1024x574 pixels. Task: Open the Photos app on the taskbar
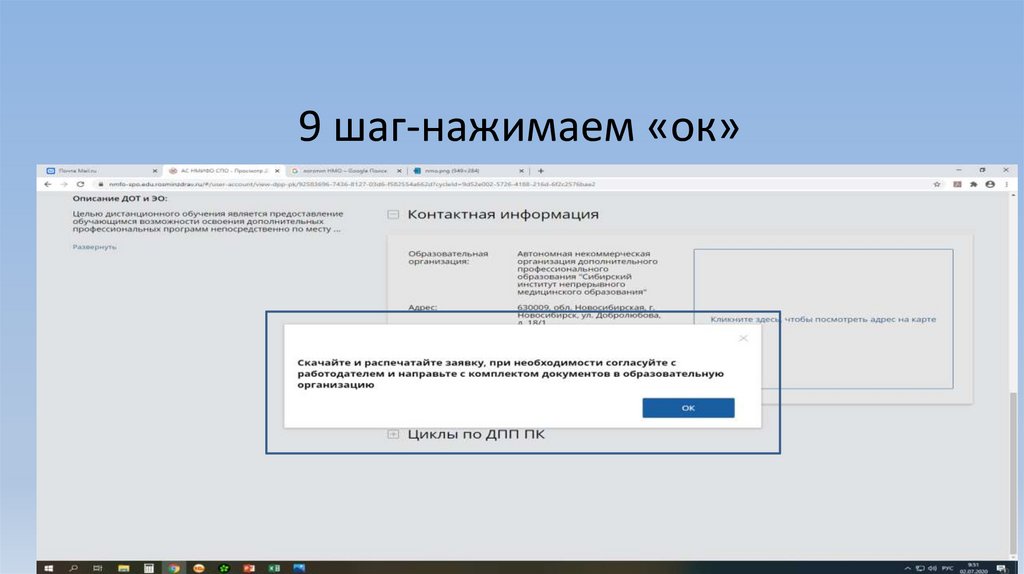click(x=299, y=568)
